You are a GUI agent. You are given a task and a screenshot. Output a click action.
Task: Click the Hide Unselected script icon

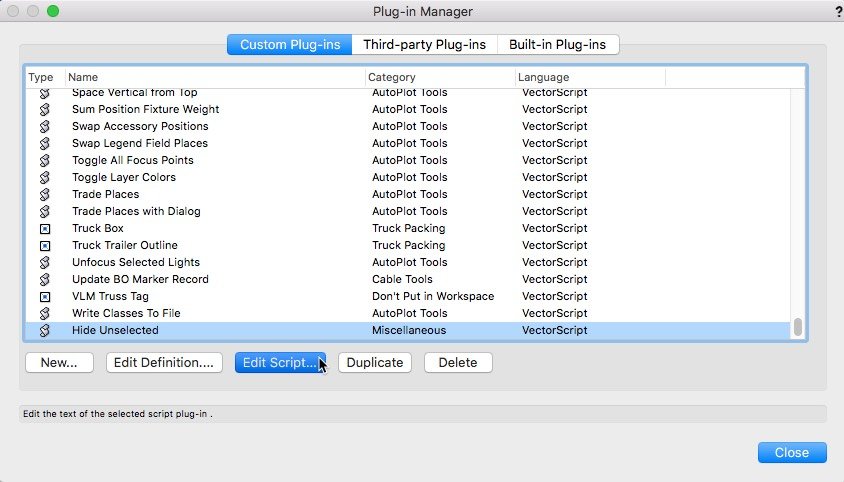[44, 330]
